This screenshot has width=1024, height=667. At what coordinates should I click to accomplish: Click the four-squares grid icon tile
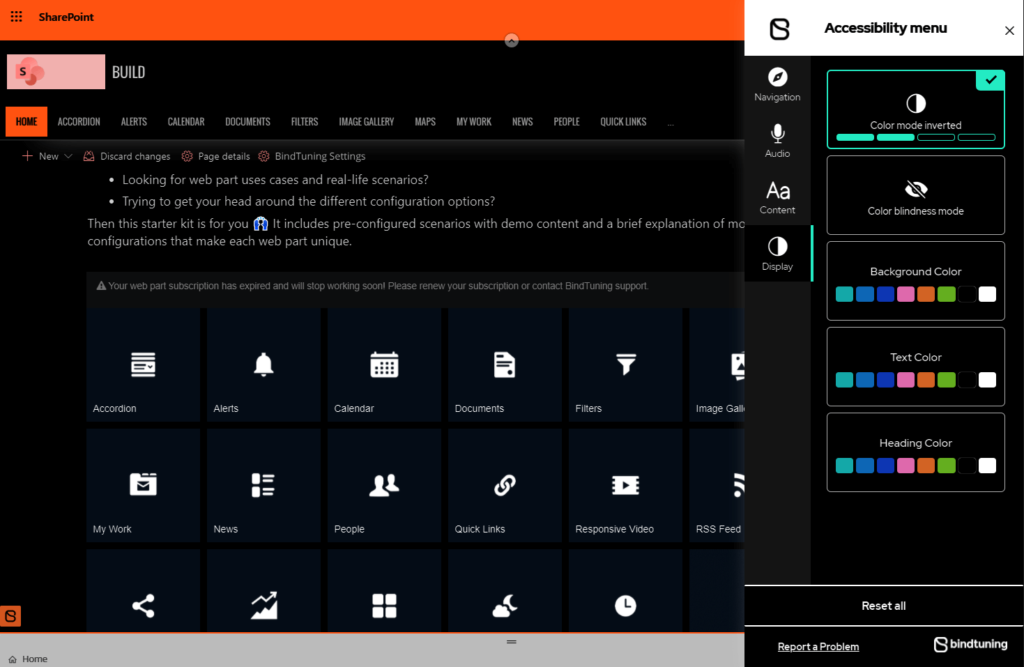(x=384, y=591)
